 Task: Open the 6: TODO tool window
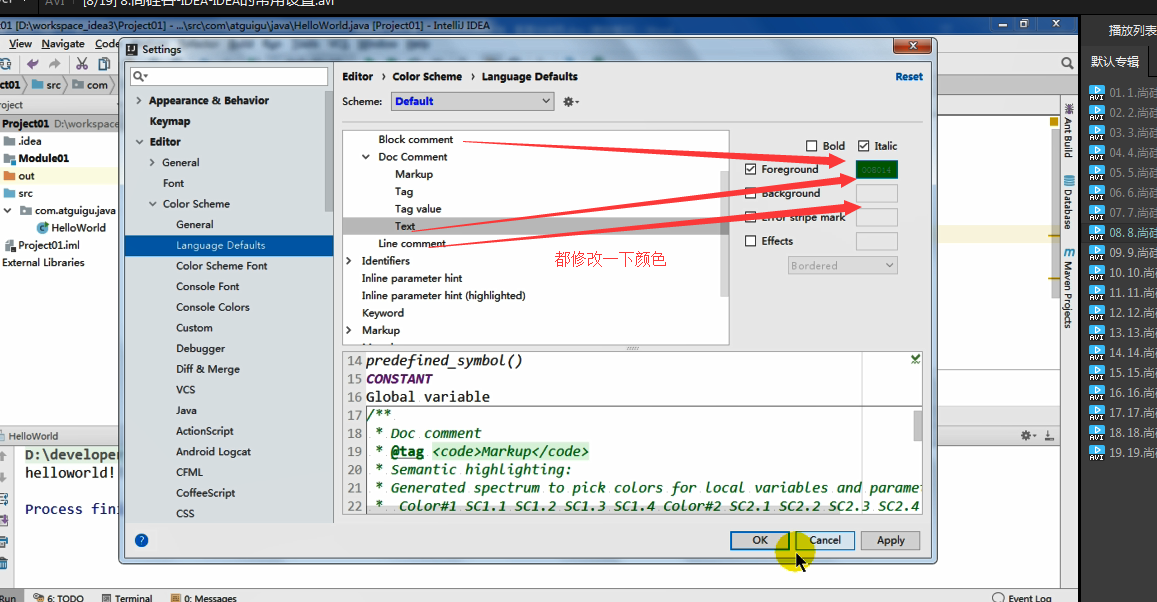click(58, 598)
